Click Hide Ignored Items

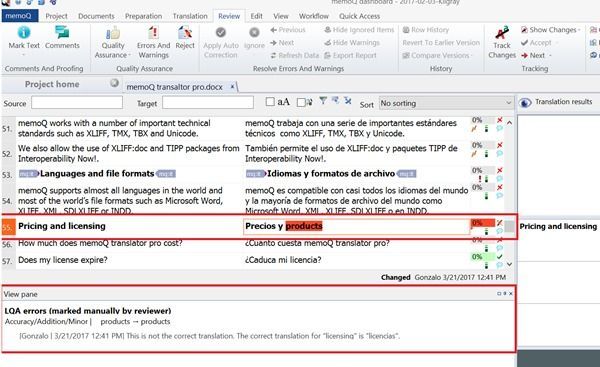(x=359, y=30)
